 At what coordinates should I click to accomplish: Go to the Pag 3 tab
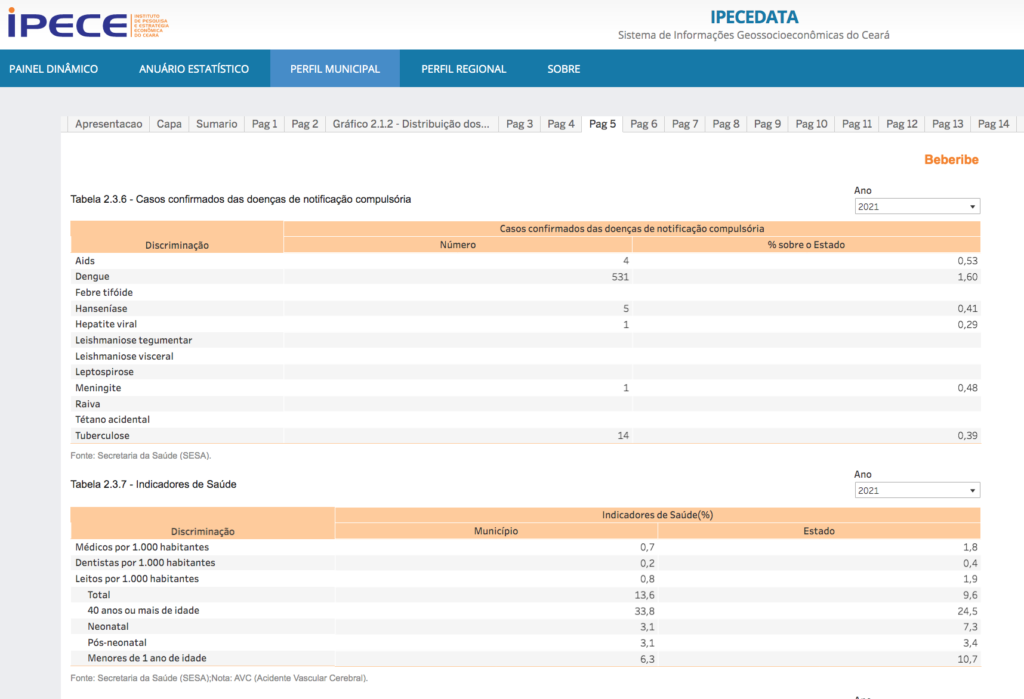click(520, 124)
